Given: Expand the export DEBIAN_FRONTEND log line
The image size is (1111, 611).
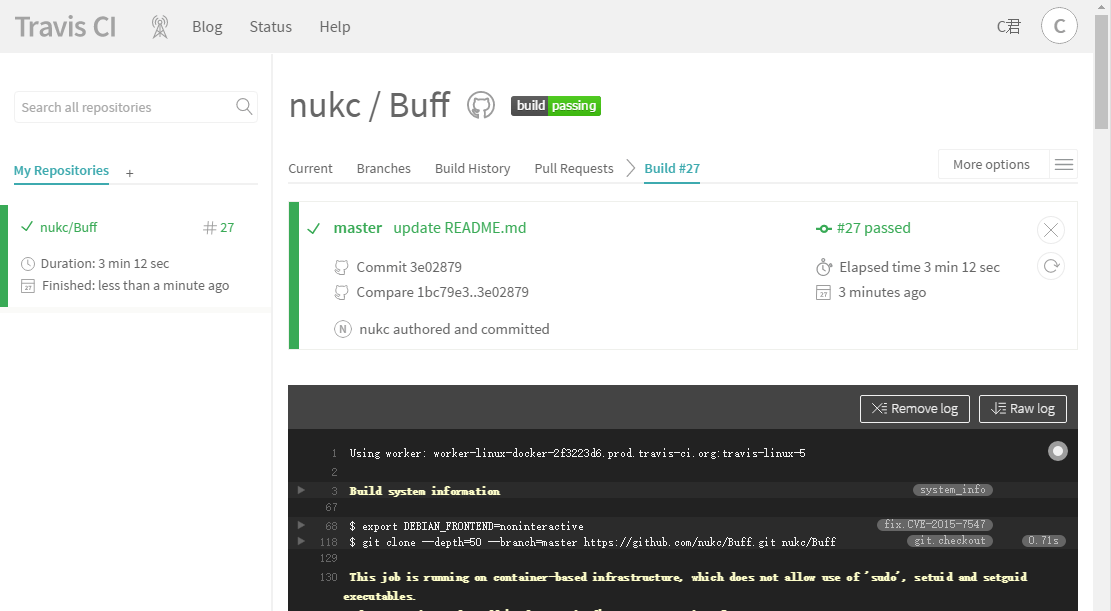Looking at the screenshot, I should [x=301, y=525].
